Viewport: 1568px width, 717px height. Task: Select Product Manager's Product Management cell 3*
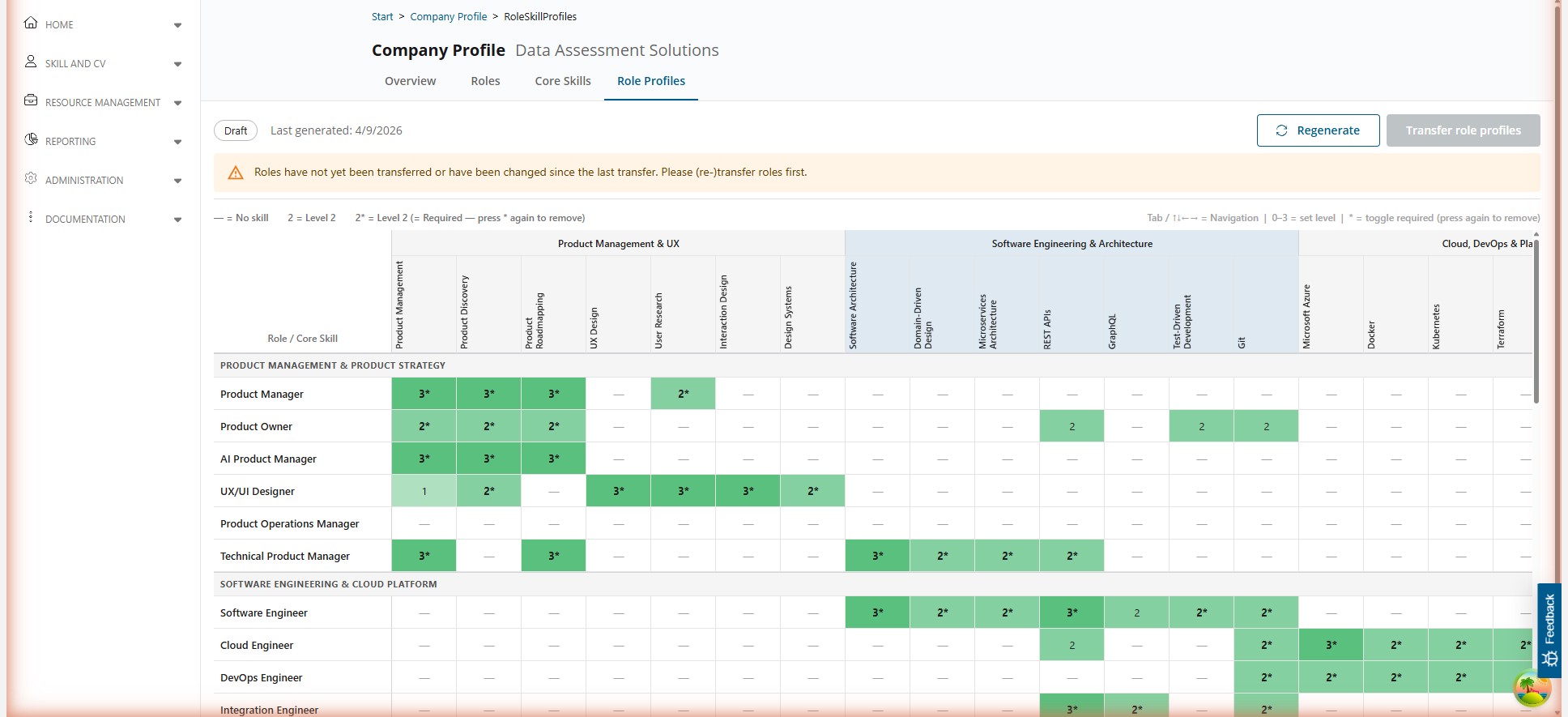[x=424, y=394]
